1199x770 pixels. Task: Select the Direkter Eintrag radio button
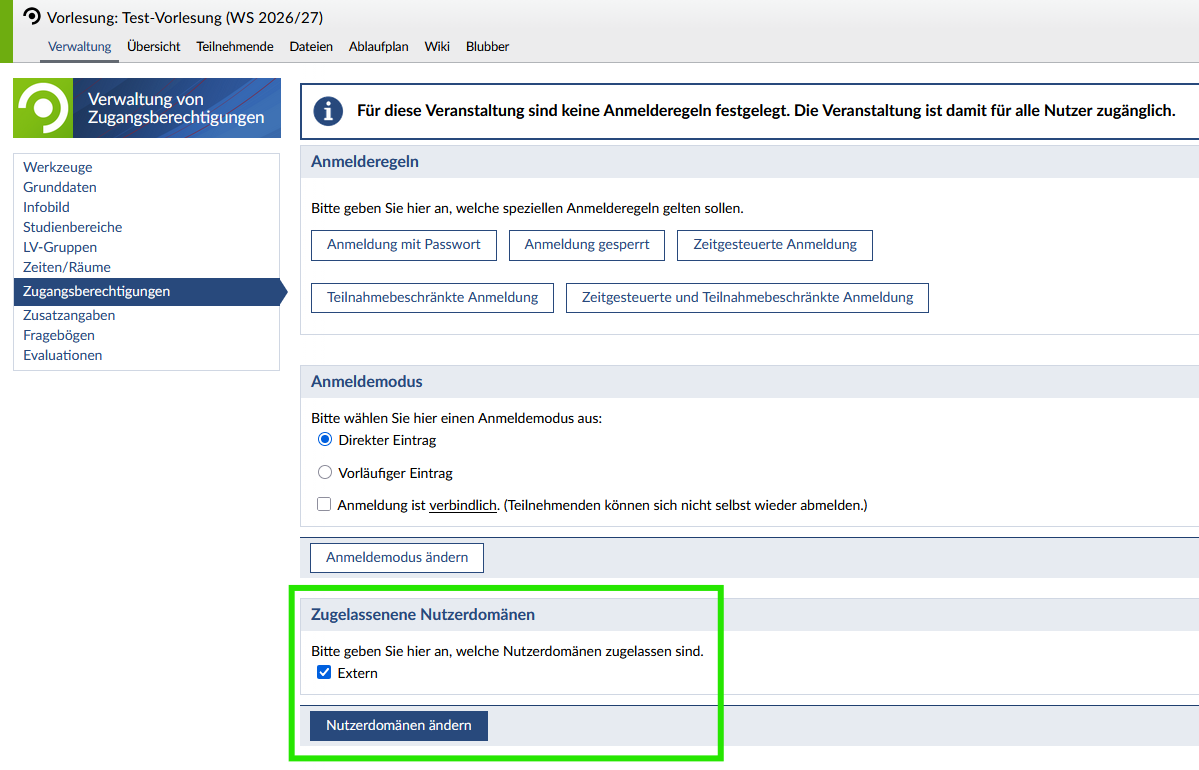[x=324, y=440]
